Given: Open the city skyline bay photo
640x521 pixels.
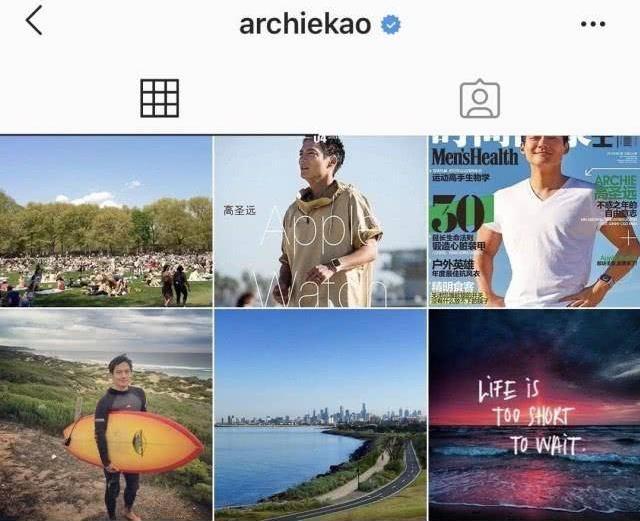Looking at the screenshot, I should coord(320,415).
